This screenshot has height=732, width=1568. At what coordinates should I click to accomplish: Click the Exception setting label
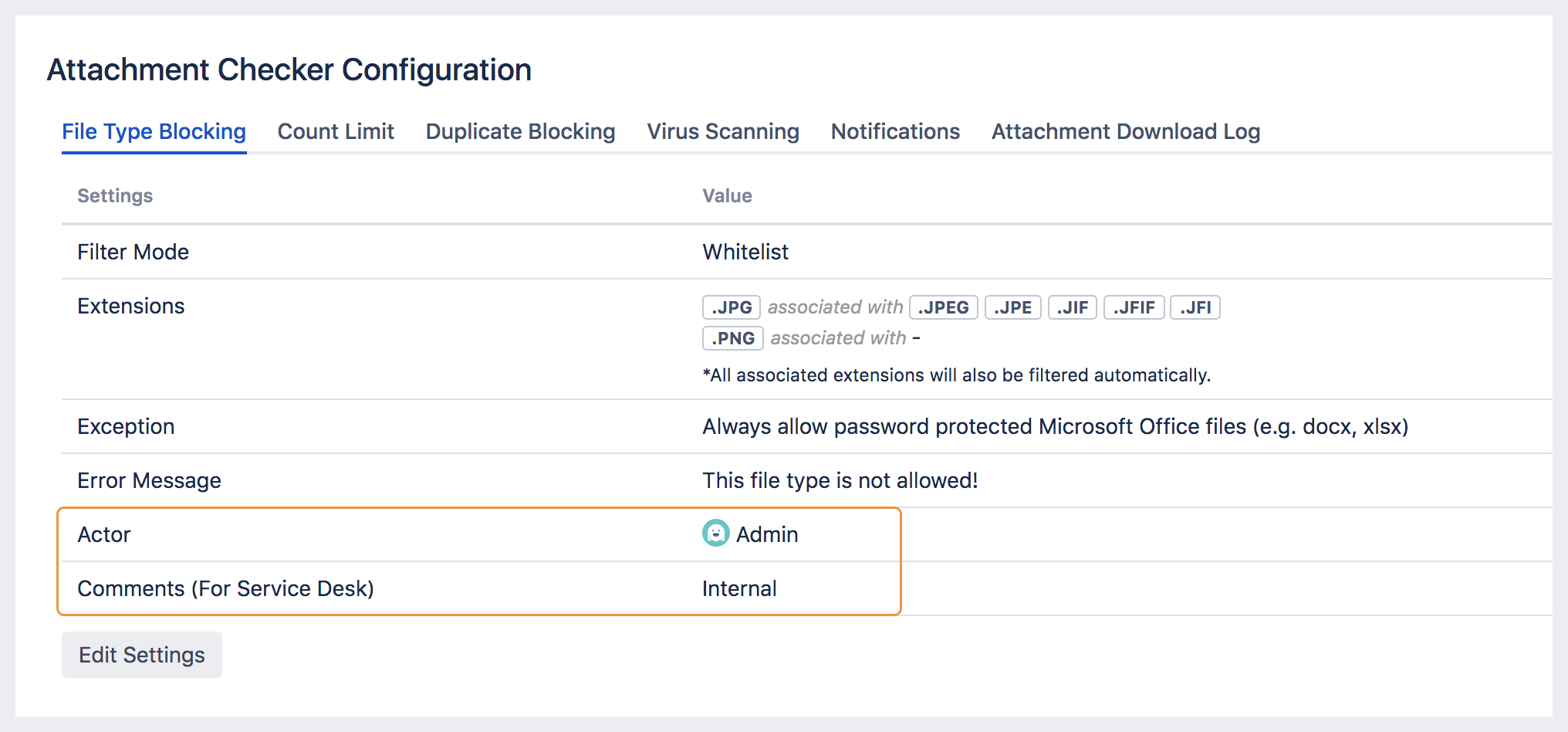click(125, 425)
